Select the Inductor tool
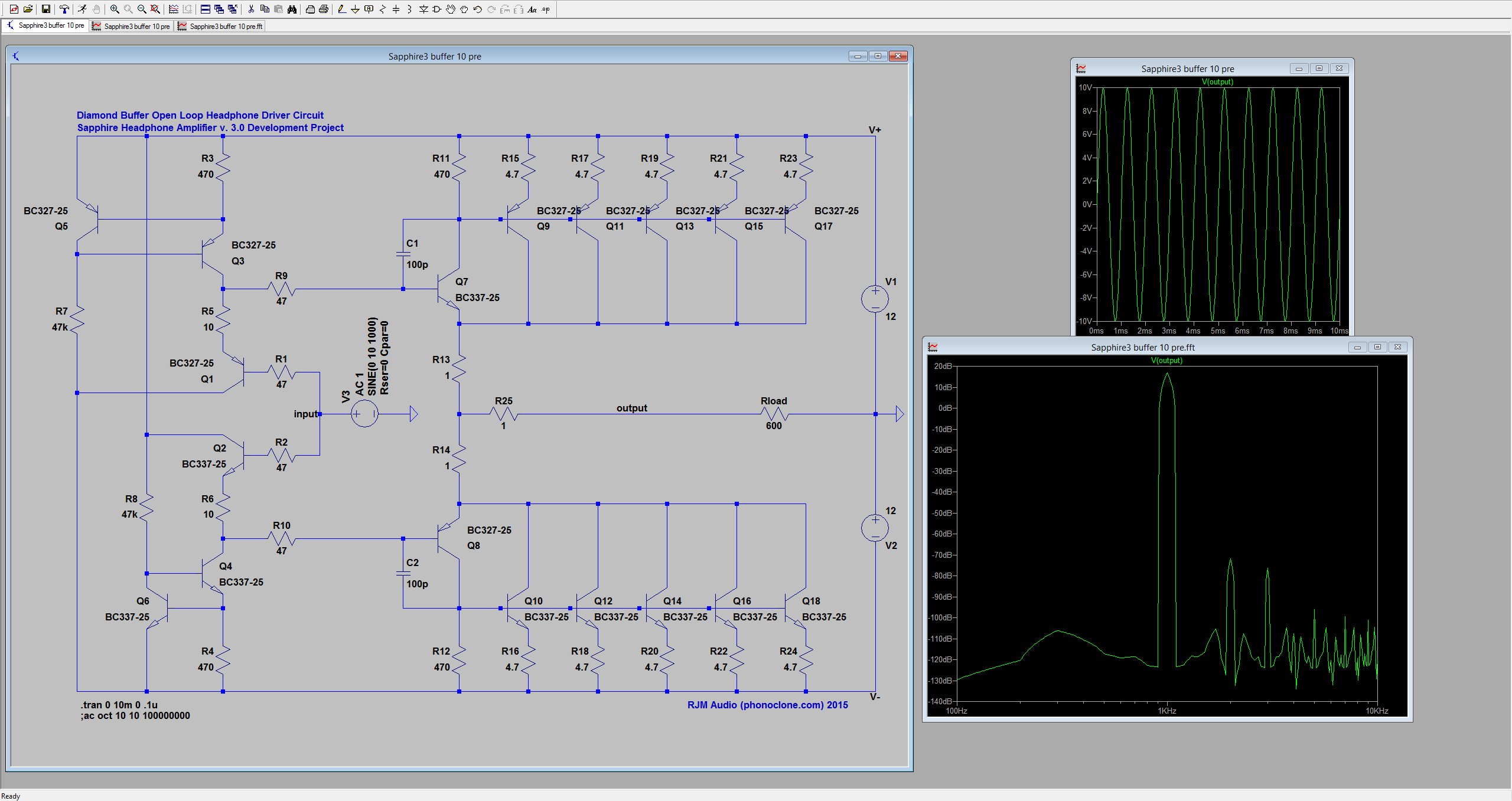 pyautogui.click(x=409, y=9)
